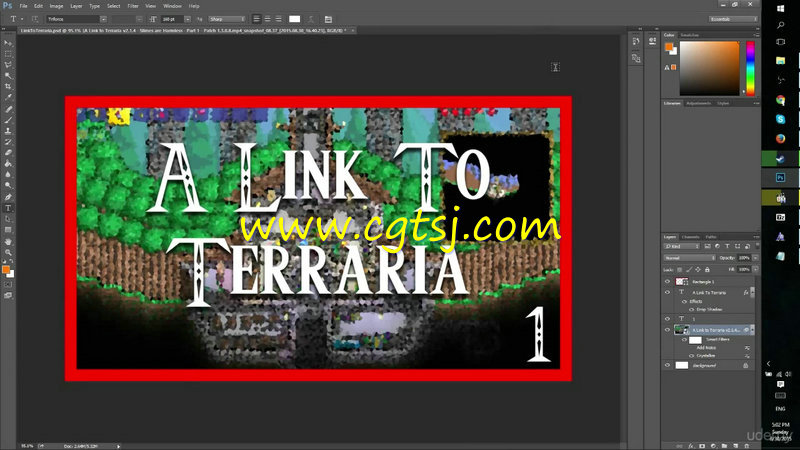This screenshot has height=450, width=800.
Task: Select the Healing Brush tool
Action: point(8,109)
